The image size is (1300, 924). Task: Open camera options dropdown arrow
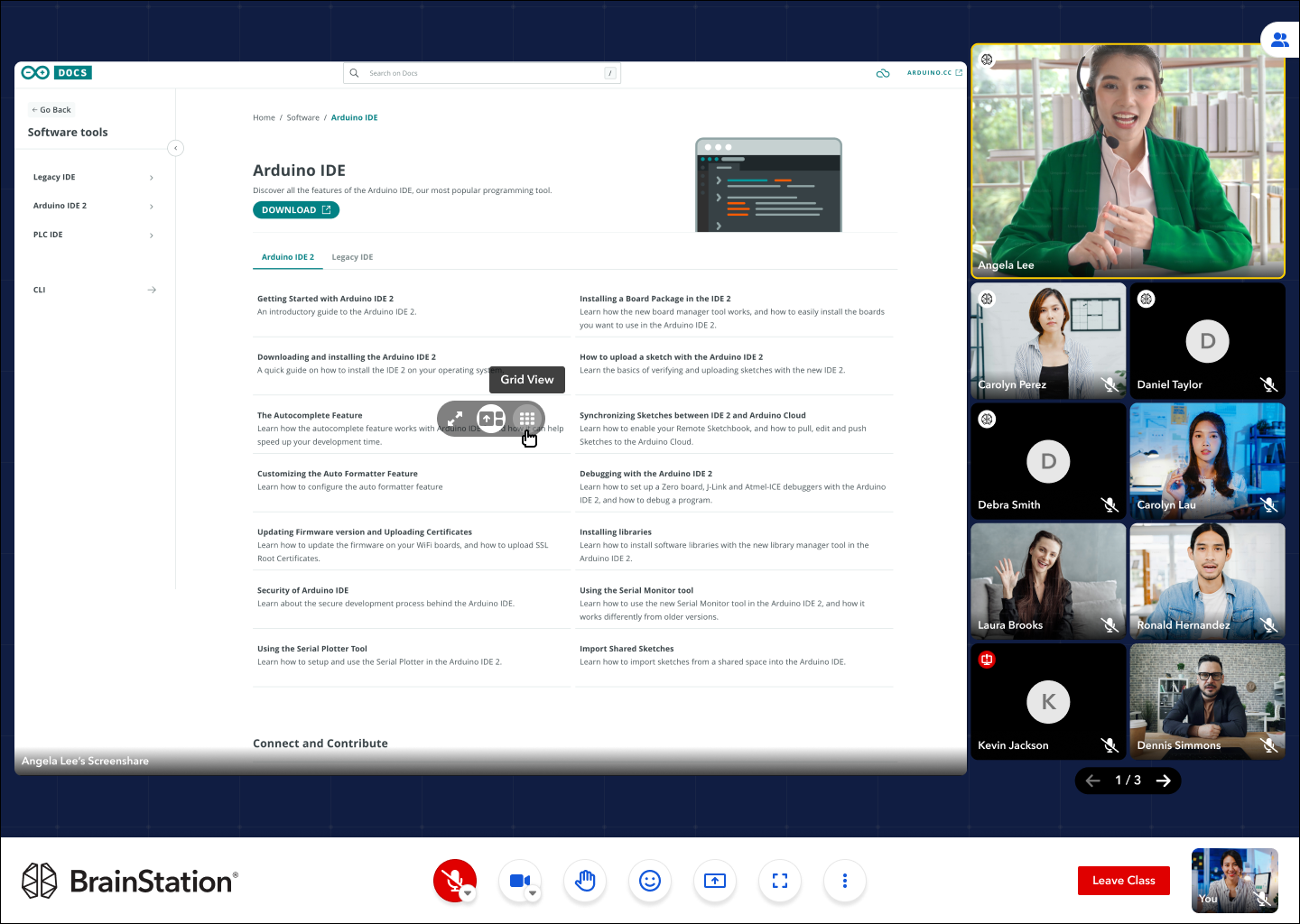point(533,893)
